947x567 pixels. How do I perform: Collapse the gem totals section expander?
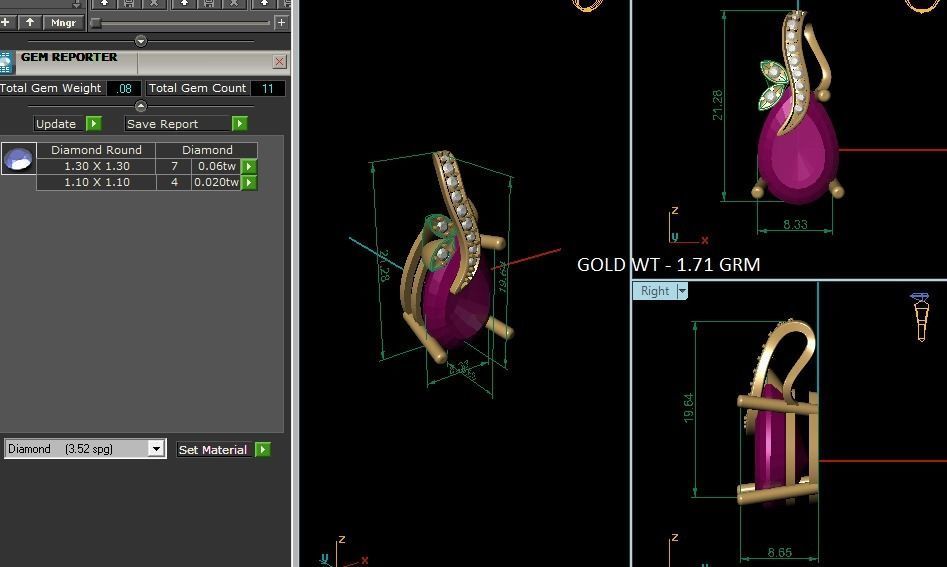pos(141,106)
